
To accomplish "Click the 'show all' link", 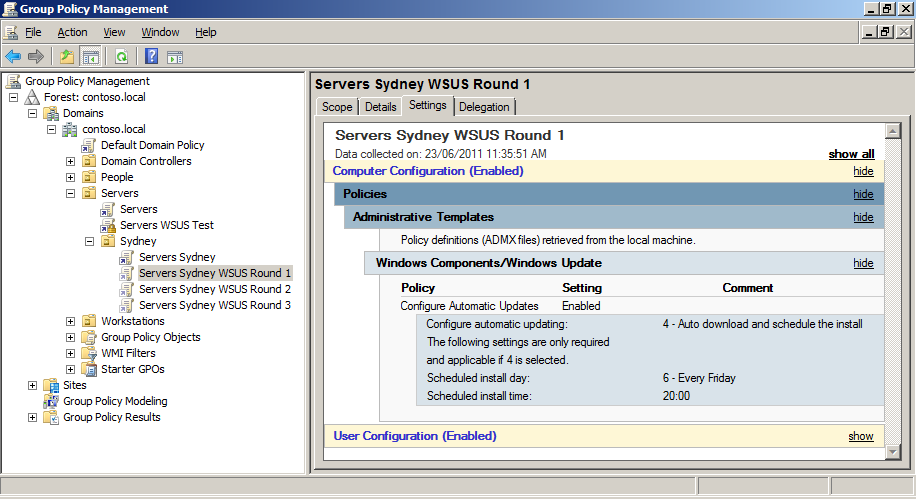I will pos(851,154).
